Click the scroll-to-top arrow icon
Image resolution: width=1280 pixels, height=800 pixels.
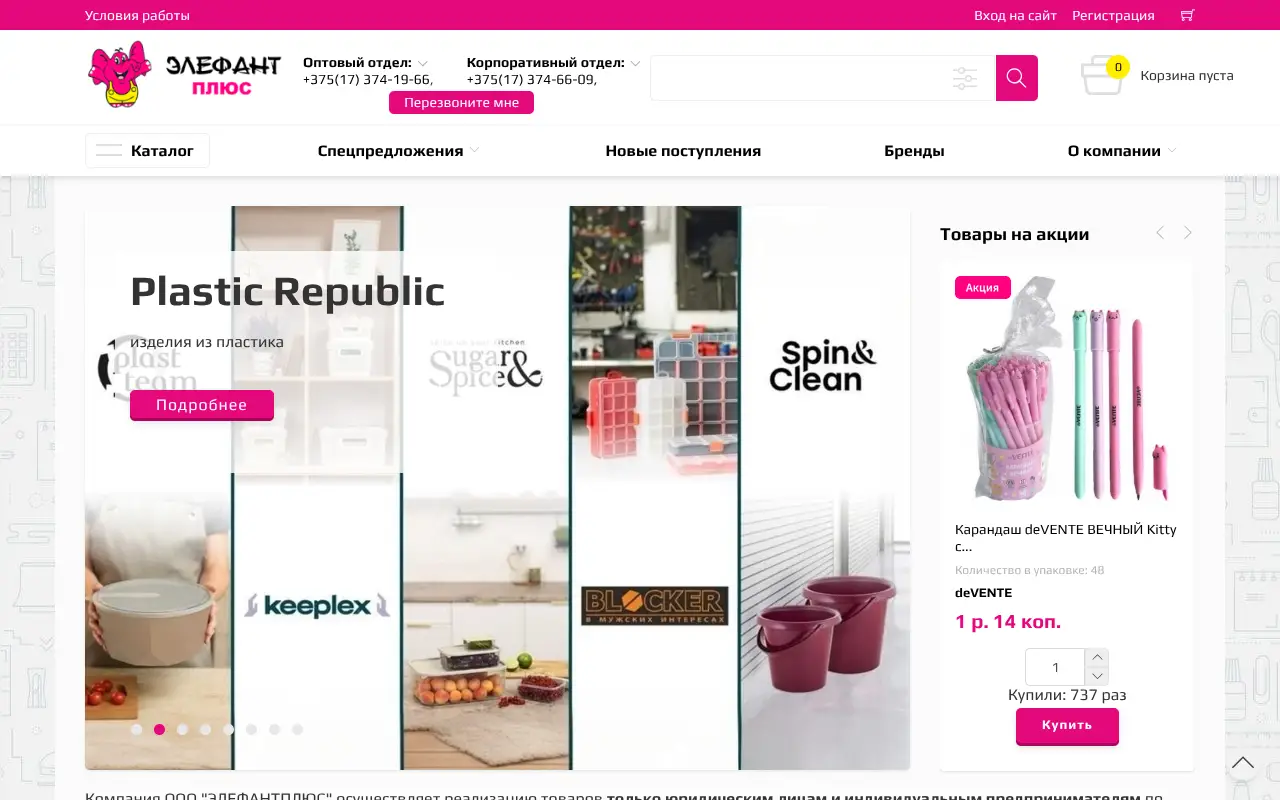pyautogui.click(x=1243, y=764)
